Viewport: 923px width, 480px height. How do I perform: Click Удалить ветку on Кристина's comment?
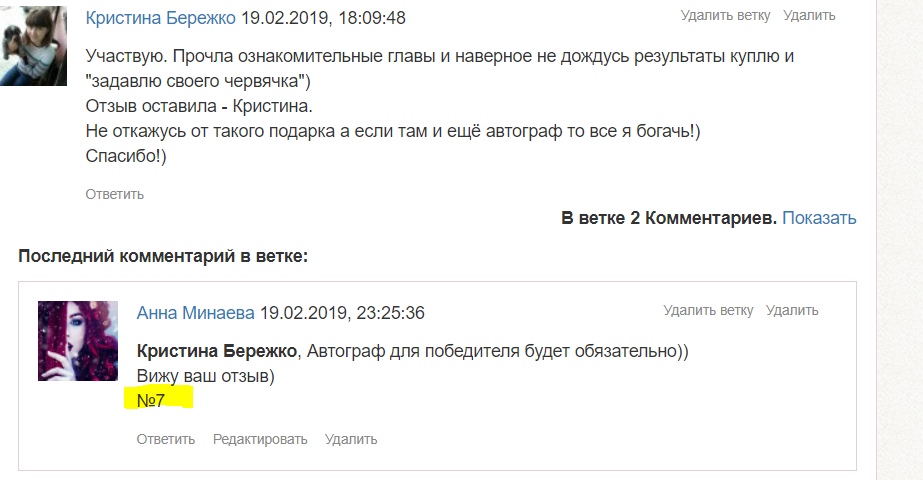click(x=725, y=15)
